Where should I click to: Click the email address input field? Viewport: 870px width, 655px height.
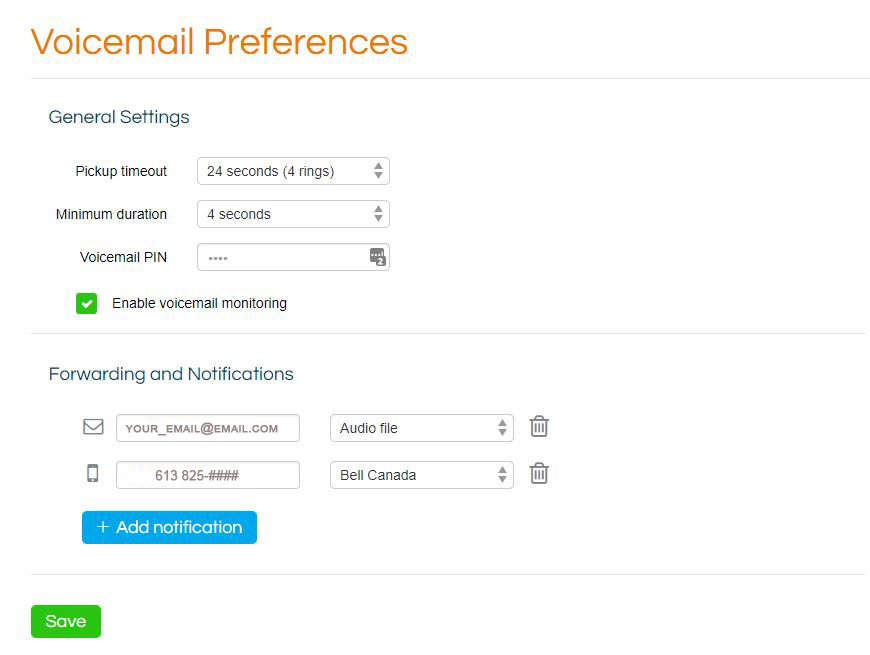coord(208,428)
